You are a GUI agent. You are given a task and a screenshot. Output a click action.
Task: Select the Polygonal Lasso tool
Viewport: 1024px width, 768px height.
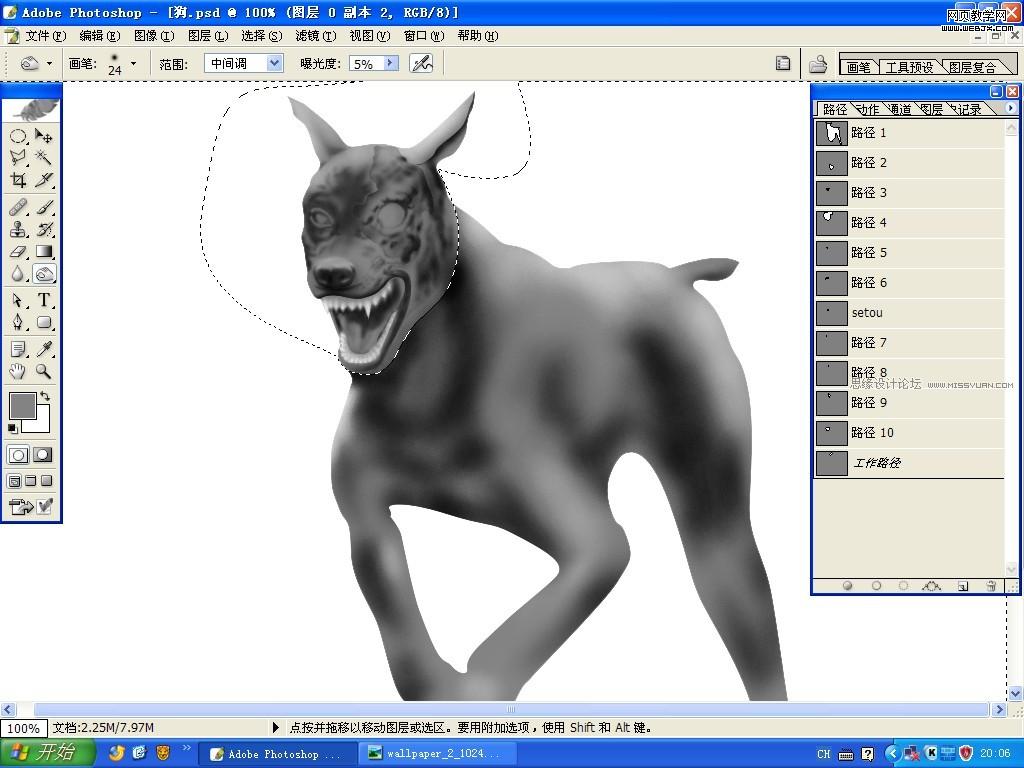click(18, 157)
